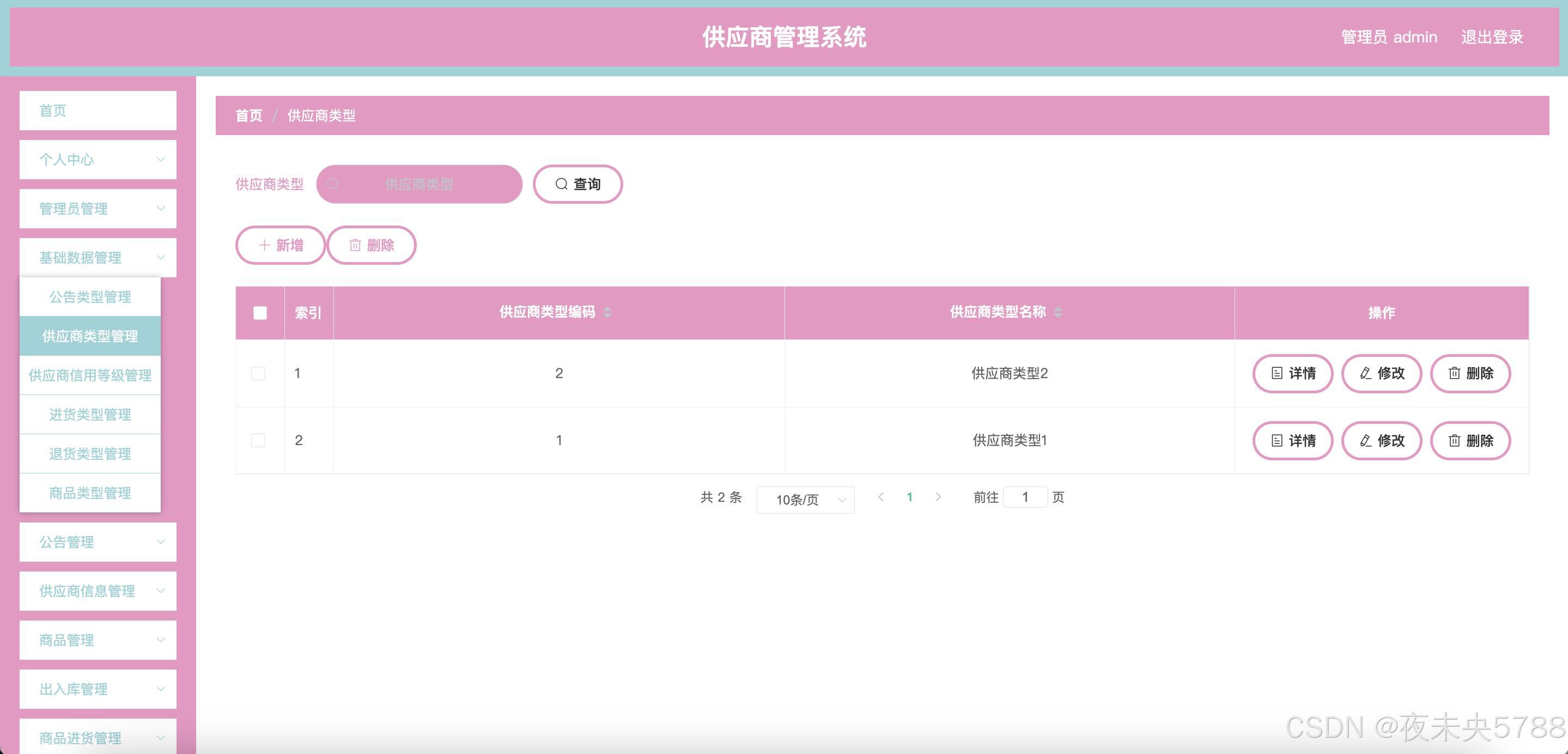The image size is (1568, 754).
Task: Click the 供应商类型 search input field
Action: coord(419,184)
